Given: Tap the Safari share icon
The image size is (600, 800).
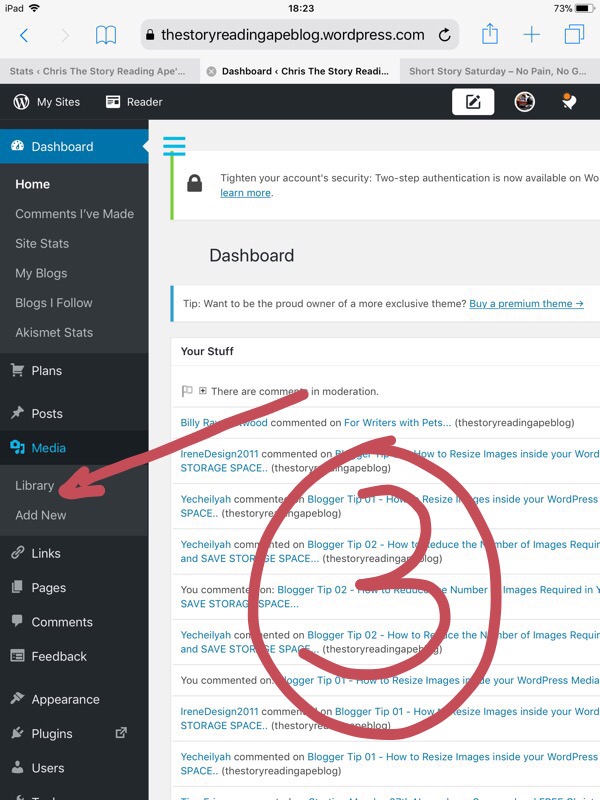Looking at the screenshot, I should coord(490,35).
